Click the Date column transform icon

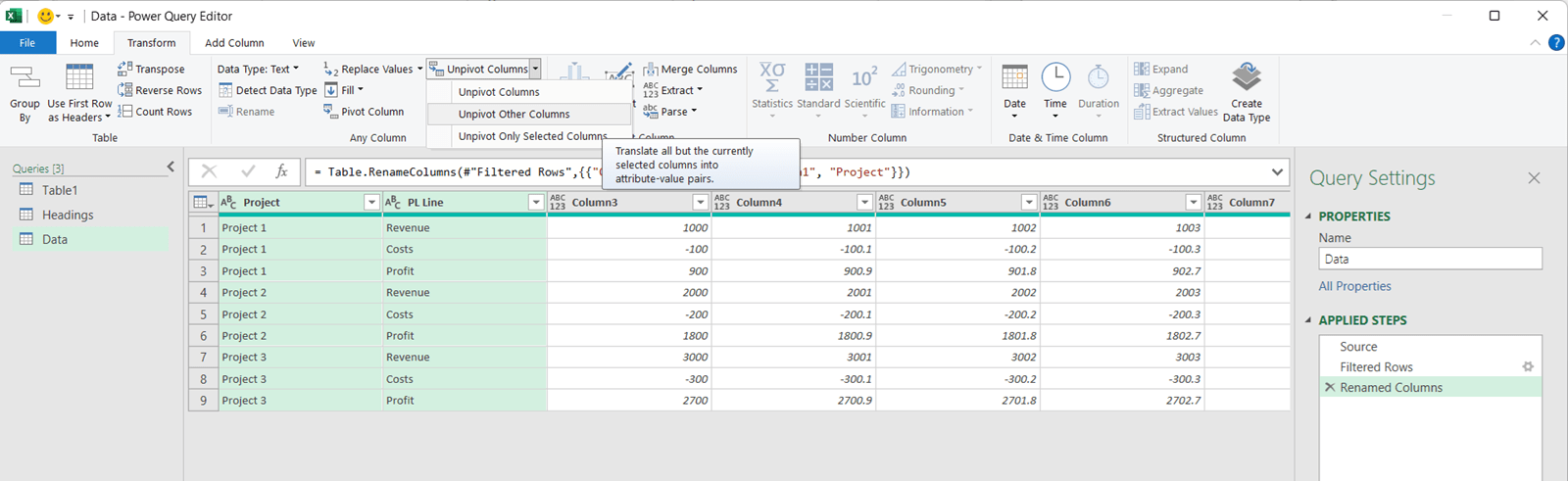coord(1014,76)
